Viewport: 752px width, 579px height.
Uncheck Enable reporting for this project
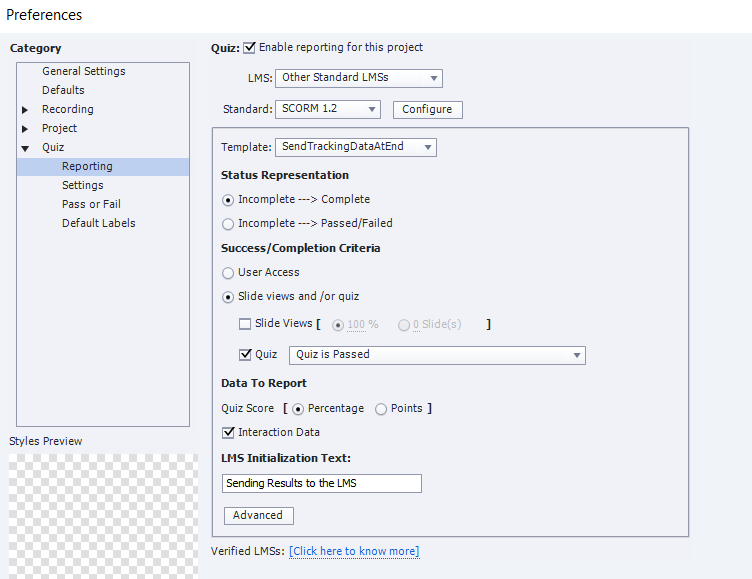pos(249,48)
